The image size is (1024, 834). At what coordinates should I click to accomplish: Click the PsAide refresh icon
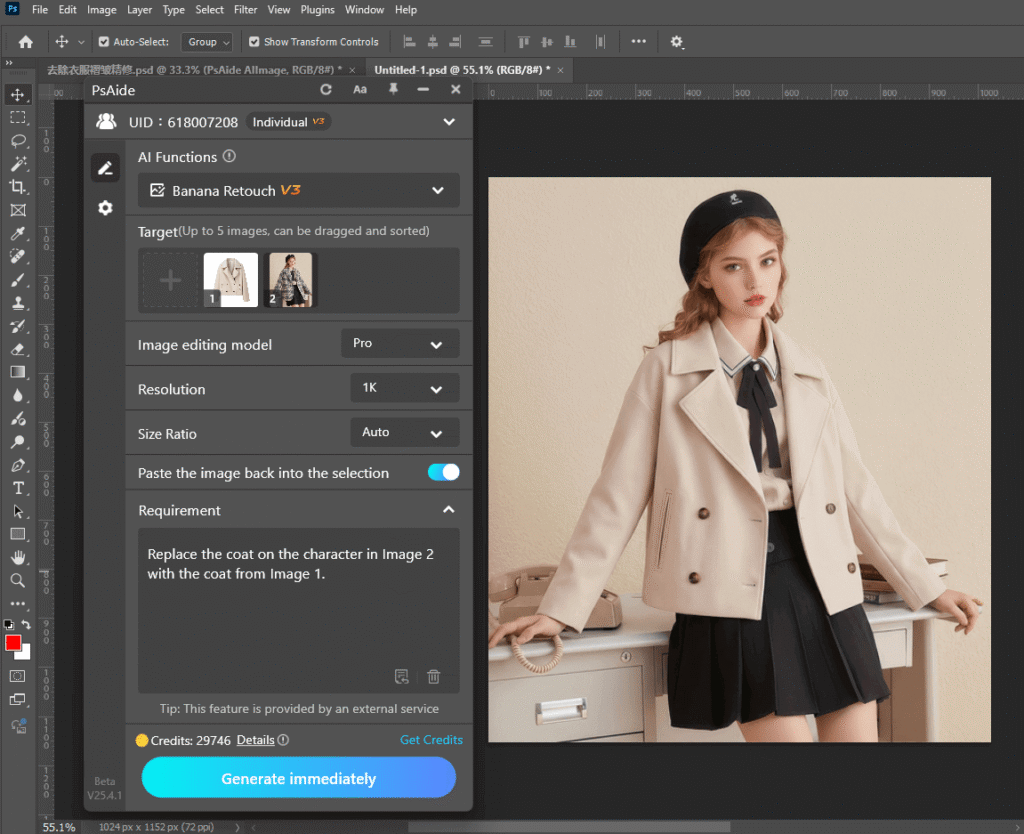pyautogui.click(x=325, y=90)
